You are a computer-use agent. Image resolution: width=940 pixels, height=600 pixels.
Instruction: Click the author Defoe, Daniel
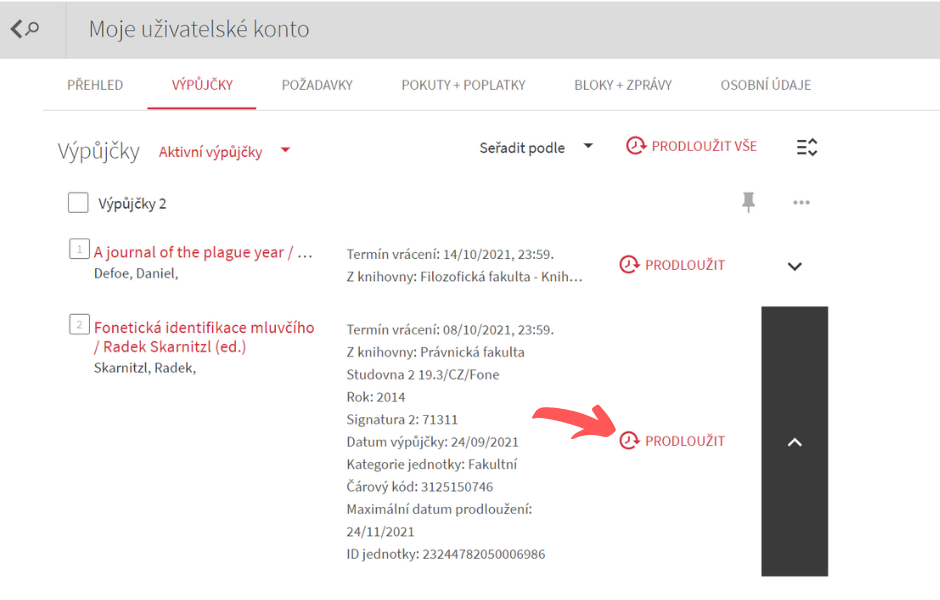[136, 274]
